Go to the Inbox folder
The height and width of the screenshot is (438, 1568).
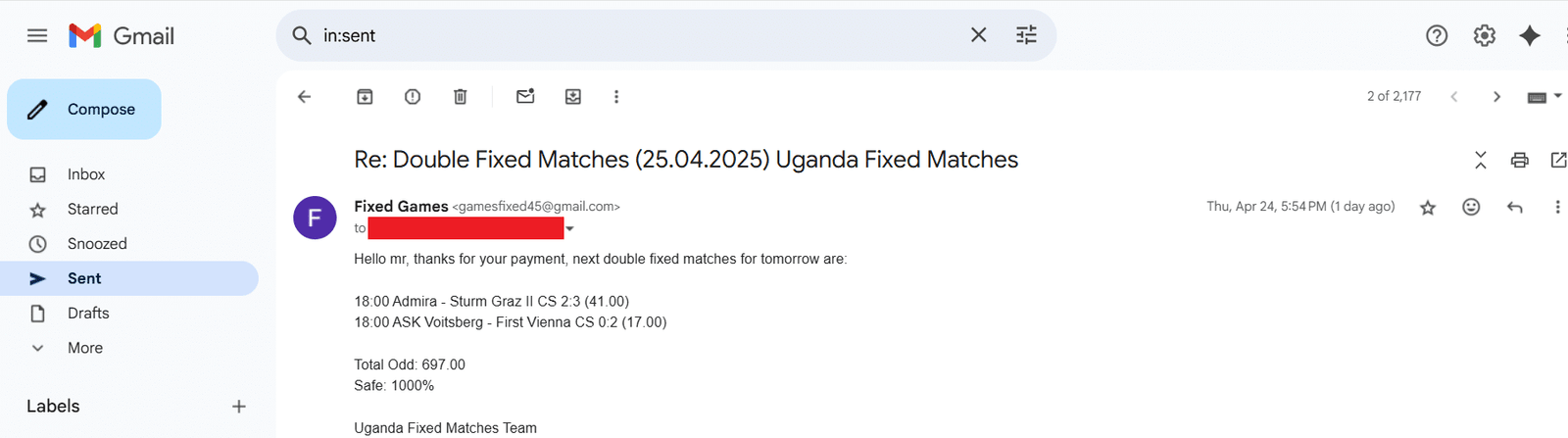point(86,174)
